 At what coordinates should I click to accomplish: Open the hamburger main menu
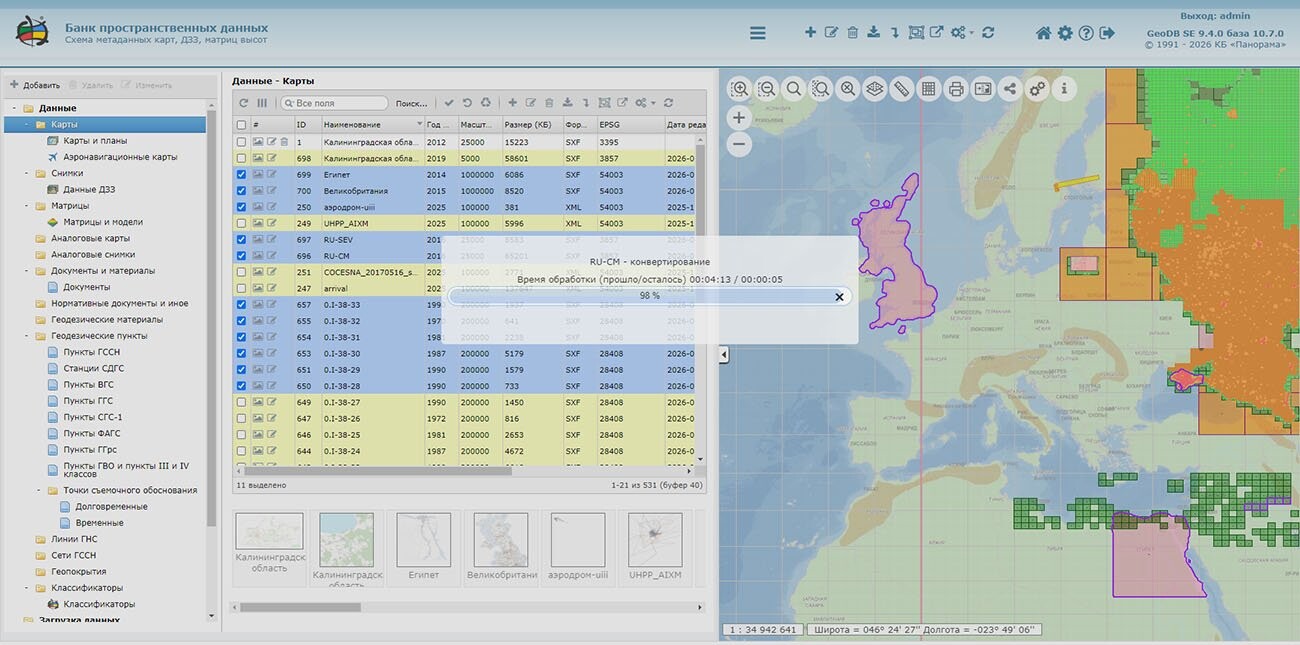758,33
